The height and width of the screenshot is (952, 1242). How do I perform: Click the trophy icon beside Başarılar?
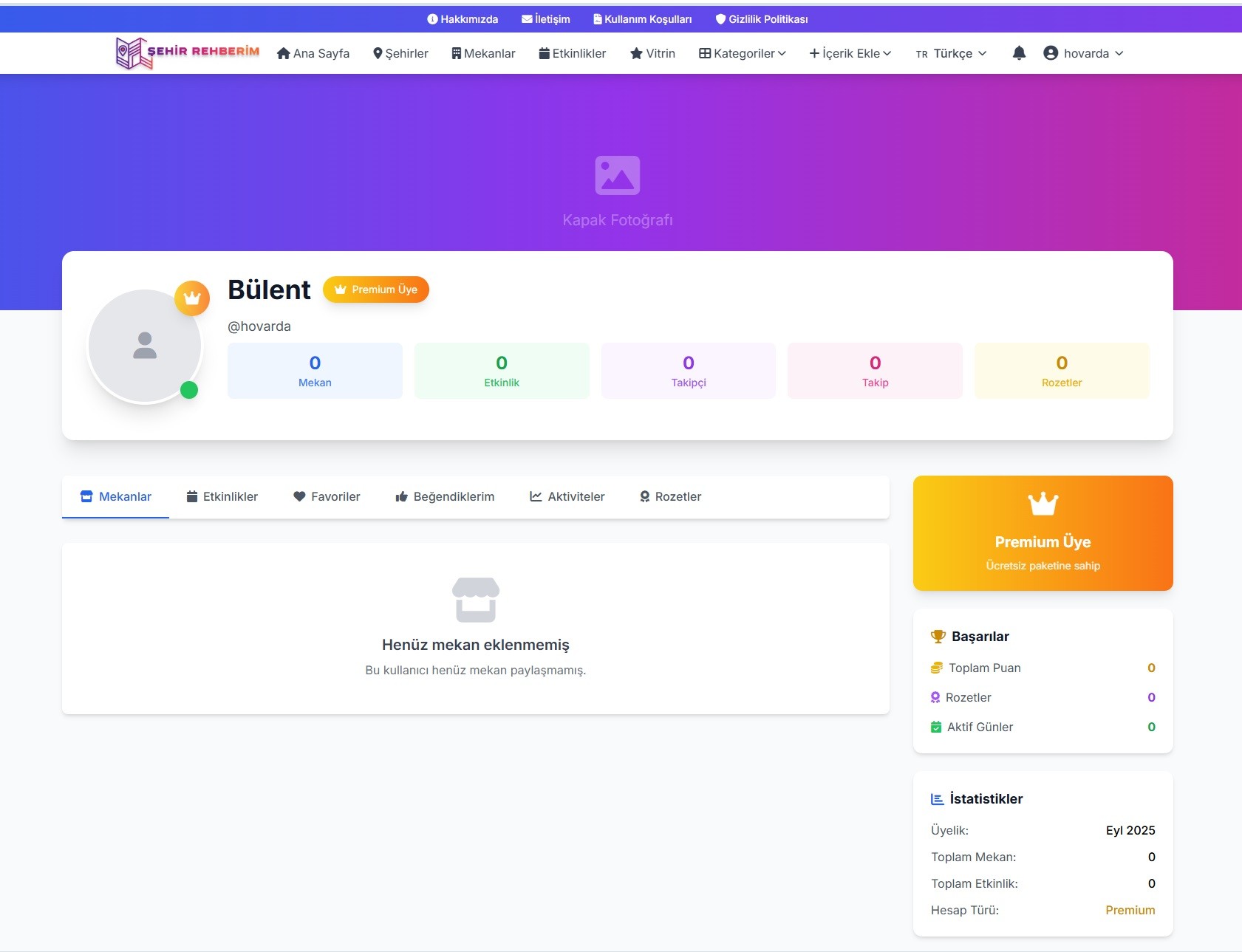tap(938, 637)
